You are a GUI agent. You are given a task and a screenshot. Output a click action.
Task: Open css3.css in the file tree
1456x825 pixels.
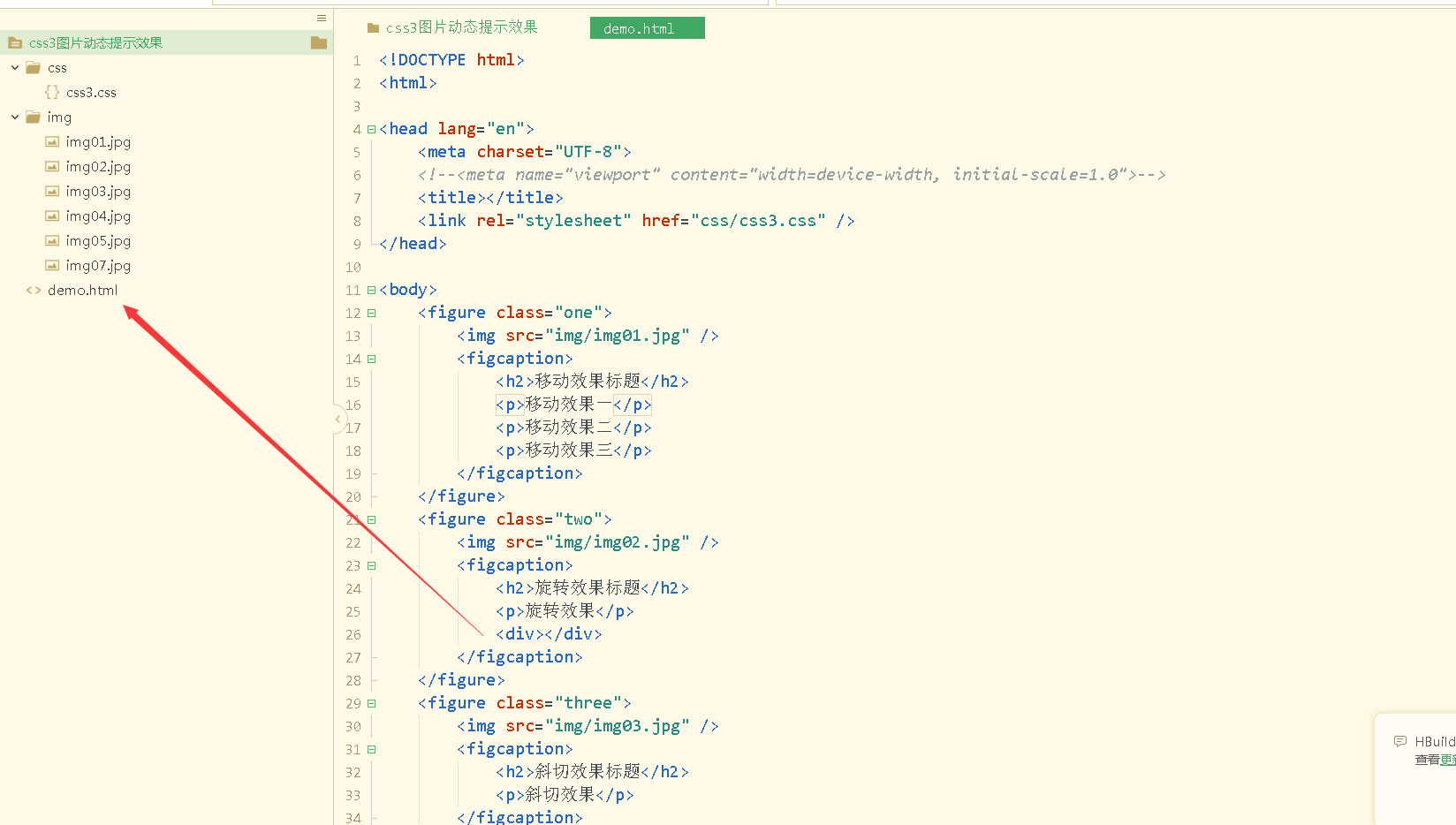(x=91, y=93)
